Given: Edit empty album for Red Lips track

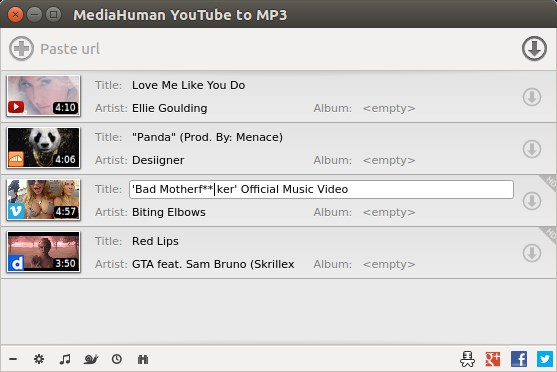Looking at the screenshot, I should [389, 264].
